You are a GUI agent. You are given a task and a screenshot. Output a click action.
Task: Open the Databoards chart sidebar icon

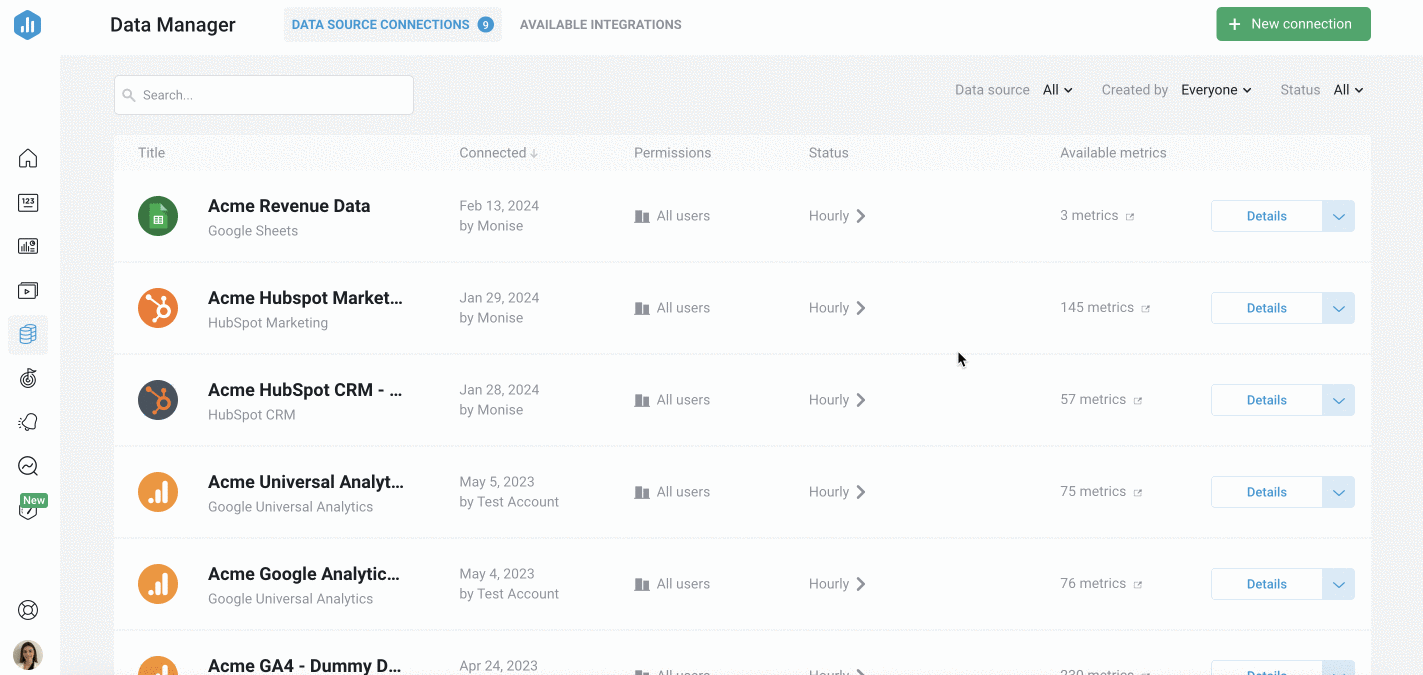click(28, 246)
